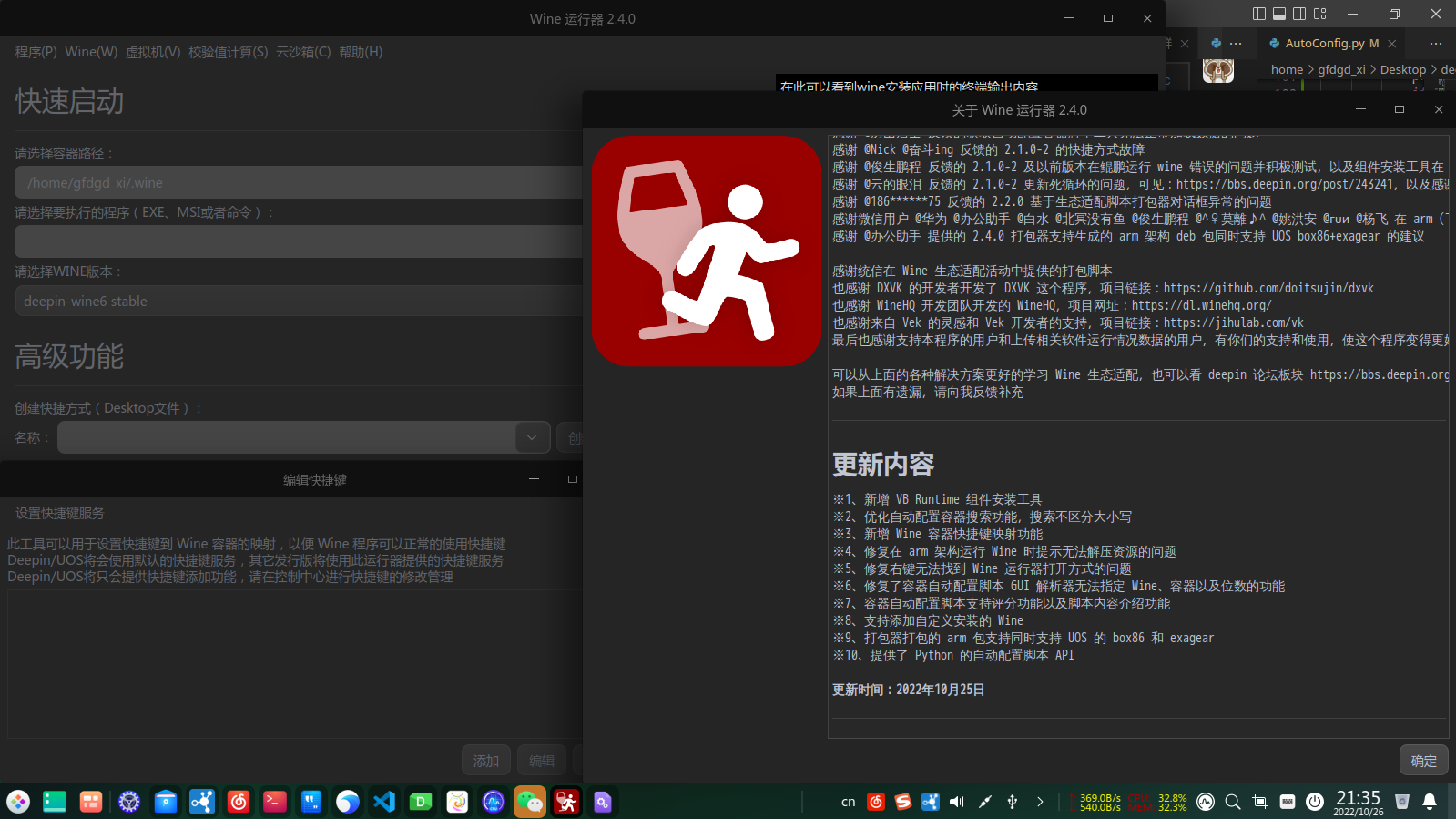Open the system monitor icon in the dock

pos(494,802)
